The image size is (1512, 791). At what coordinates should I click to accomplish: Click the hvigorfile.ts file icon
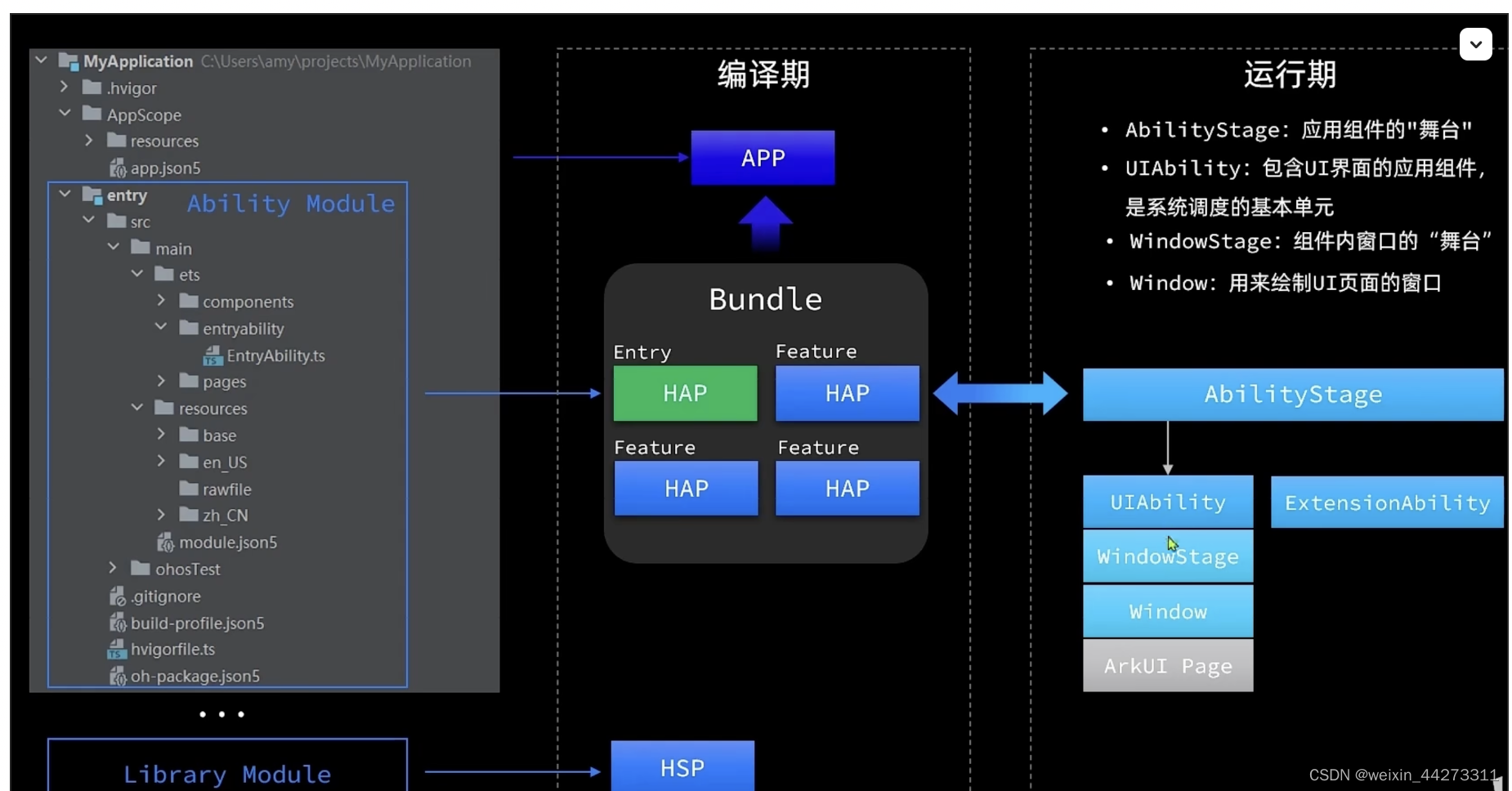pyautogui.click(x=117, y=650)
